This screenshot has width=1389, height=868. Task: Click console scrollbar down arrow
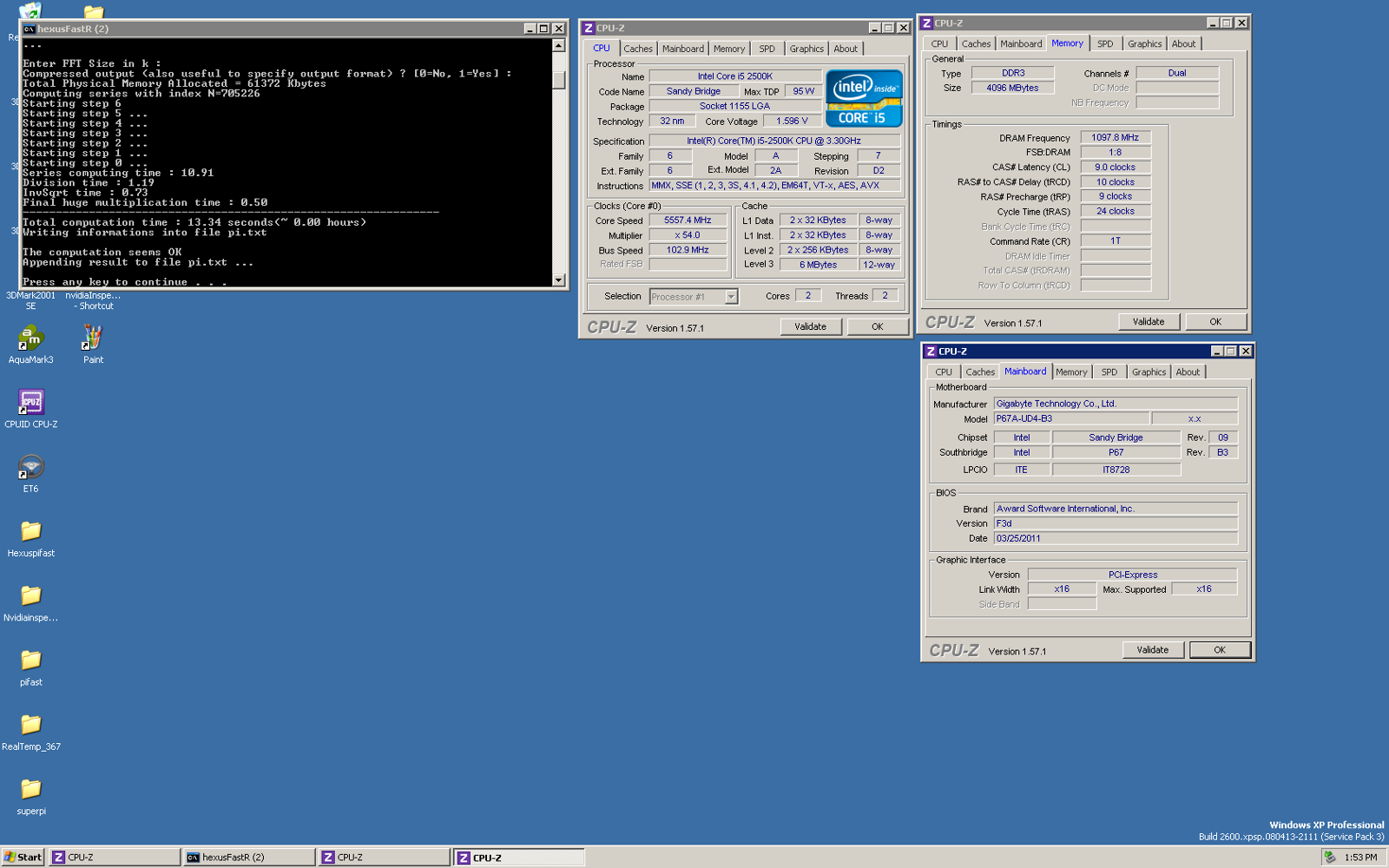click(559, 279)
